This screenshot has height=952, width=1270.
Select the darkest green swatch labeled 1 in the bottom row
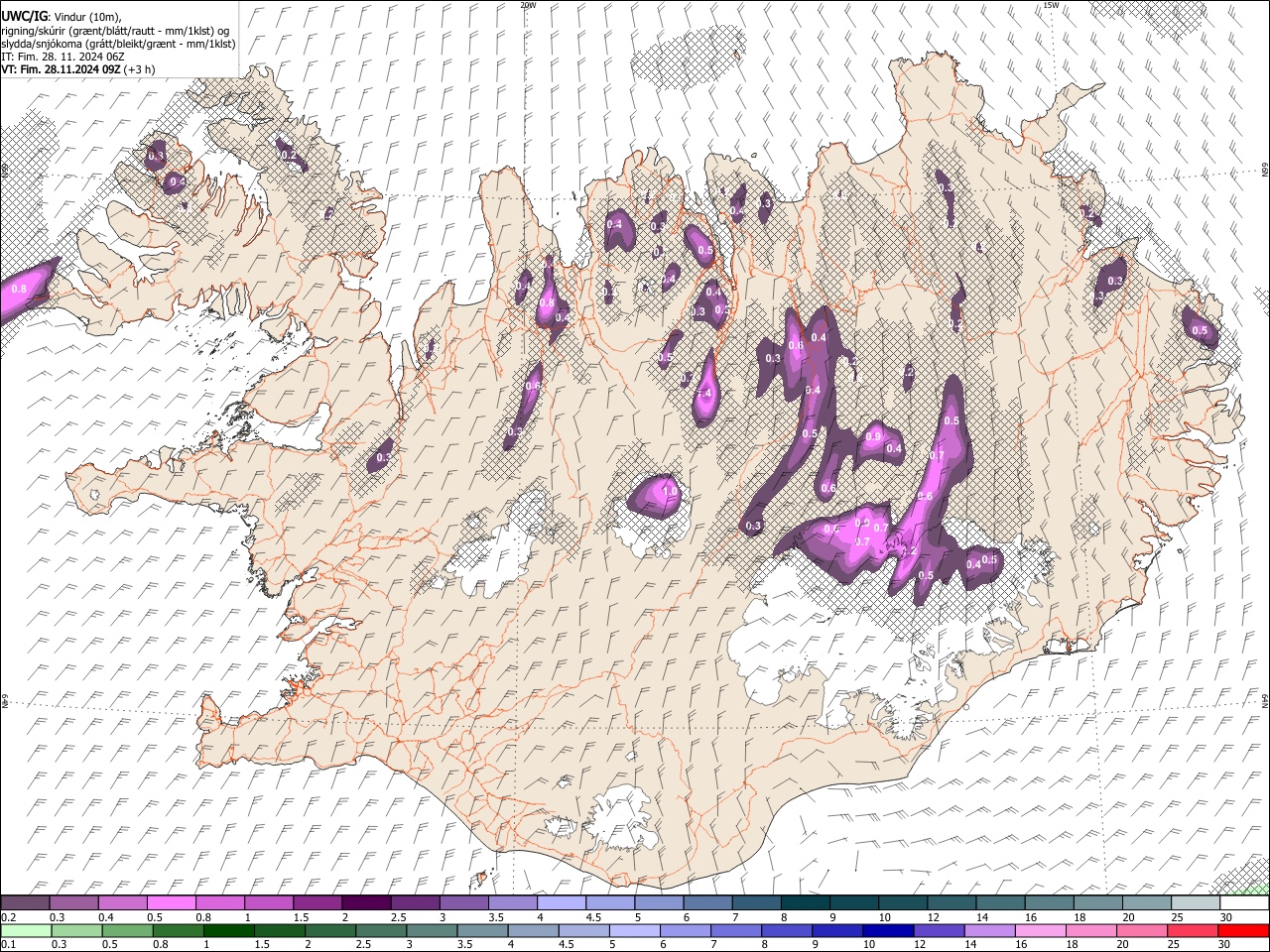(229, 930)
